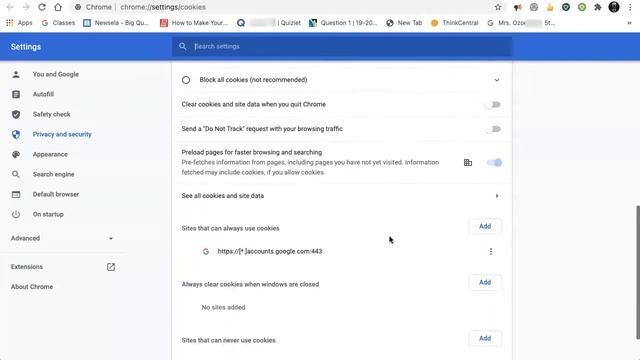Add a site that can never use cookies
Screen dimensions: 640x360
(x=485, y=338)
